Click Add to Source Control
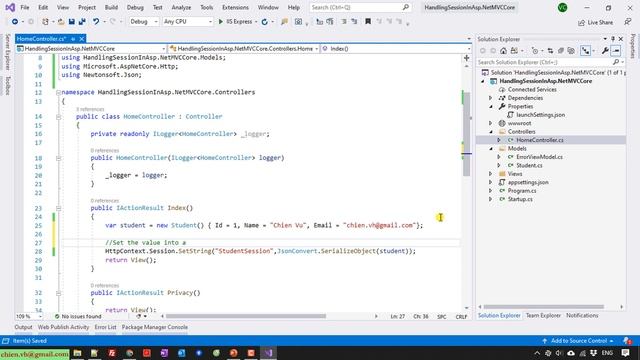Image resolution: width=640 pixels, height=360 pixels. (x=578, y=341)
